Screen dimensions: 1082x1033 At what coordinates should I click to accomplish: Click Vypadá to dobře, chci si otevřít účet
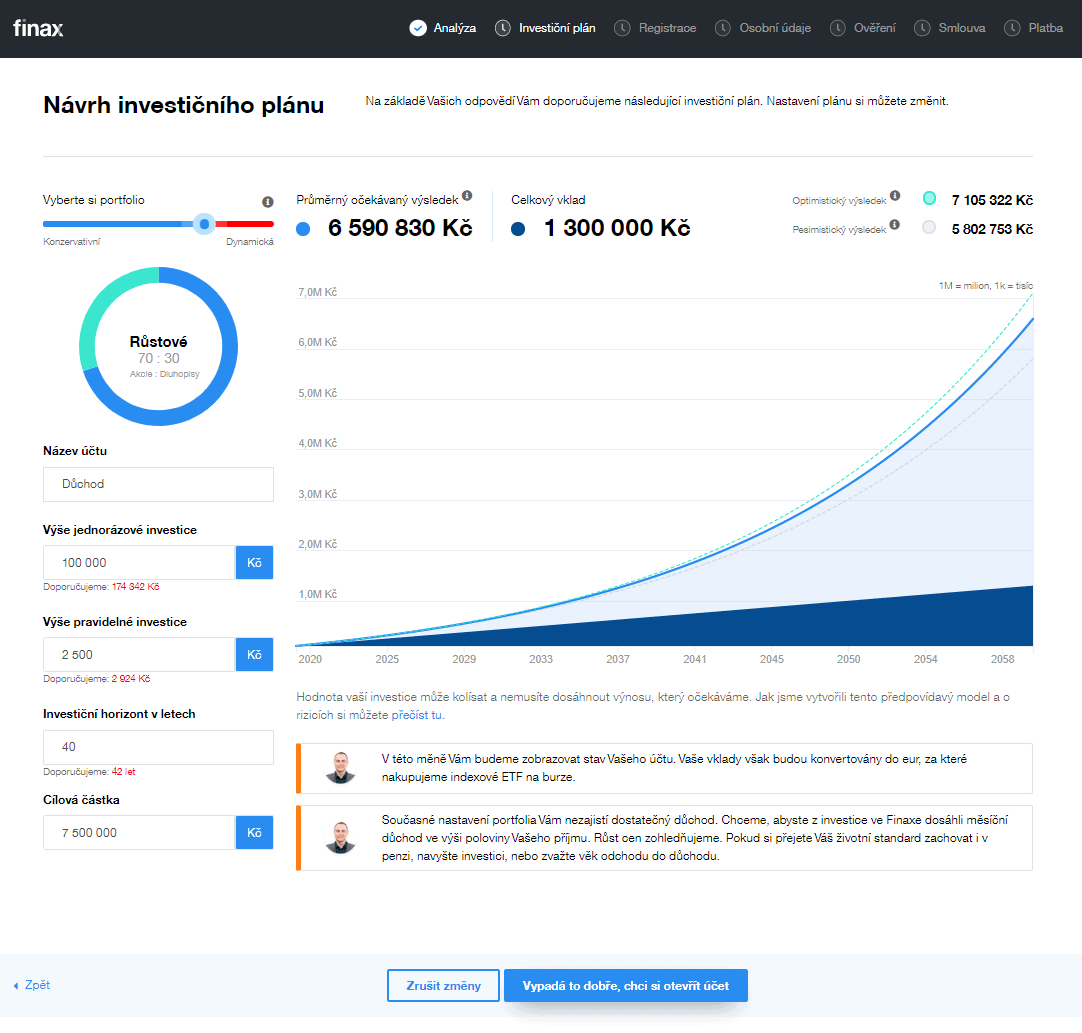[625, 986]
